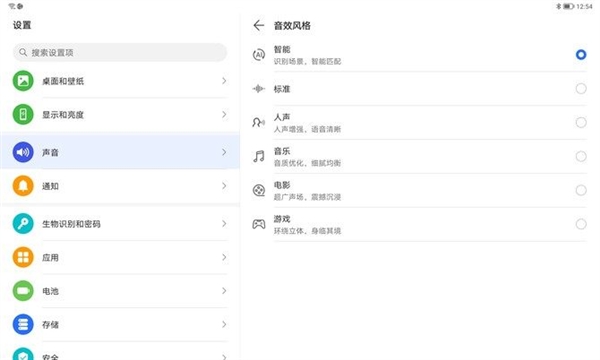Click the Wi-Fi icon in the status bar
The image size is (600, 360).
pos(11,6)
